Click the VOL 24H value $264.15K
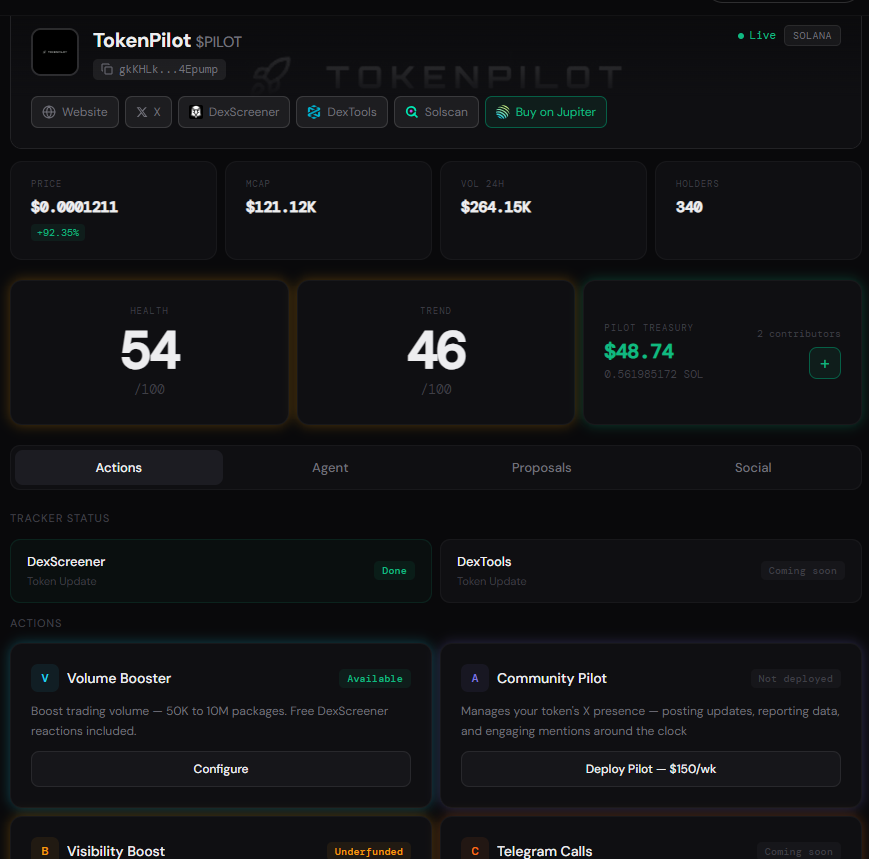Screen dimensions: 869x859 tap(496, 207)
